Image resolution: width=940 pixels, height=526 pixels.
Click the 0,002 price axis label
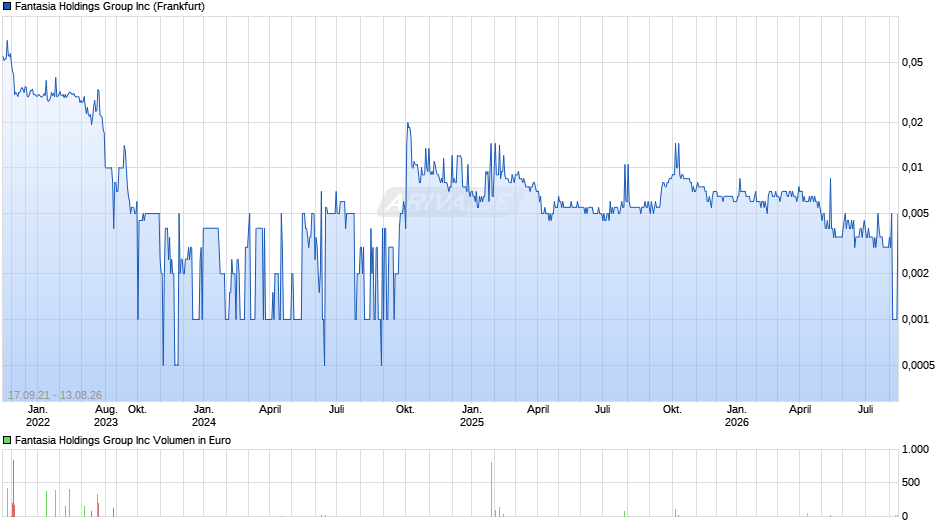(x=915, y=273)
